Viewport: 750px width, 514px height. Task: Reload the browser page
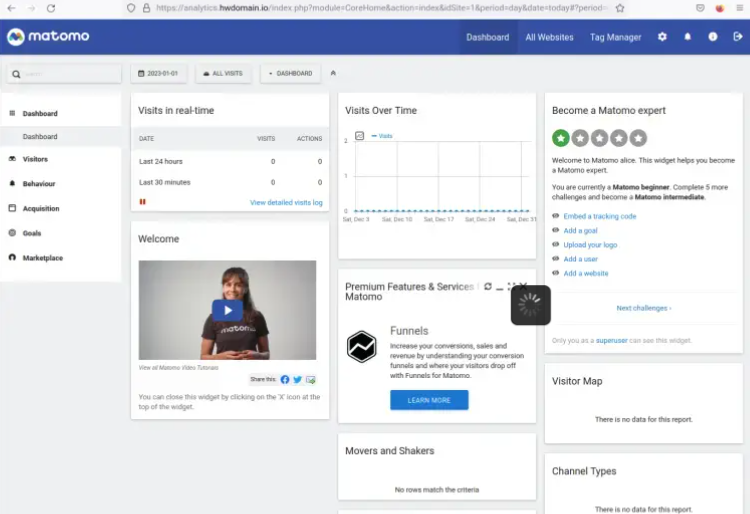click(x=51, y=8)
